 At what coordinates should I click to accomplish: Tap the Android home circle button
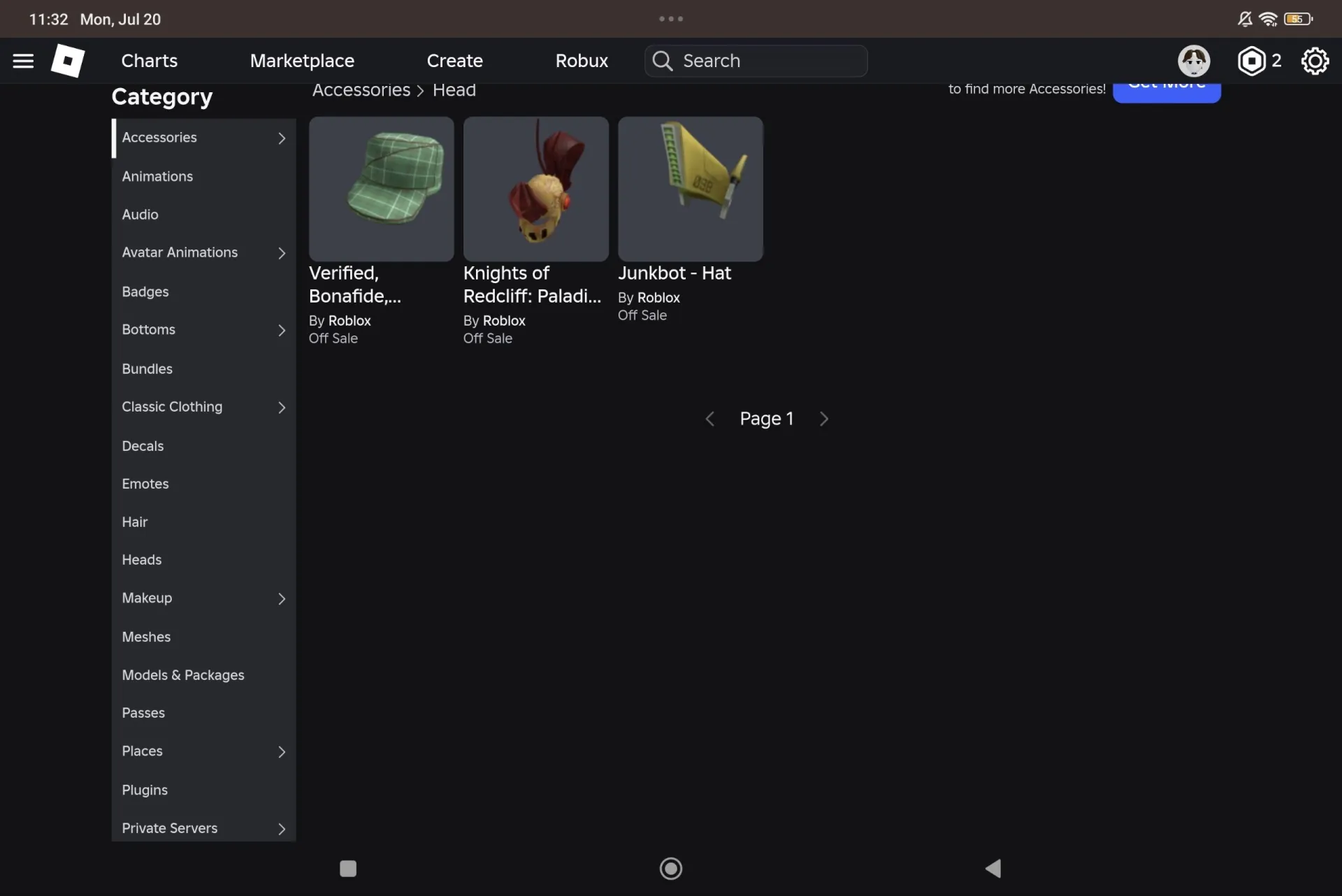click(x=671, y=868)
